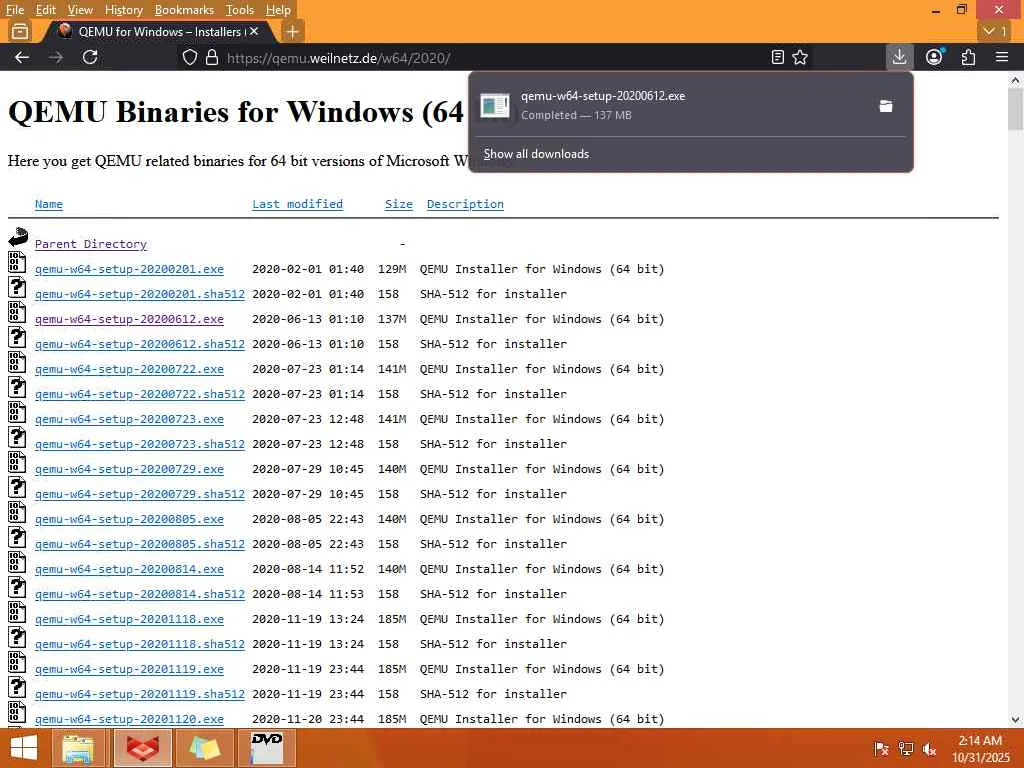Reload the current page
The width and height of the screenshot is (1024, 768).
[x=90, y=57]
